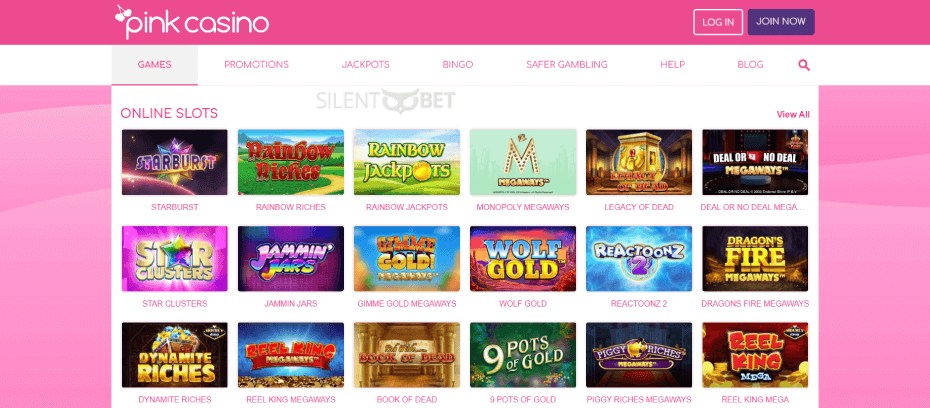
Task: Go to the Jackpots section
Action: (365, 65)
